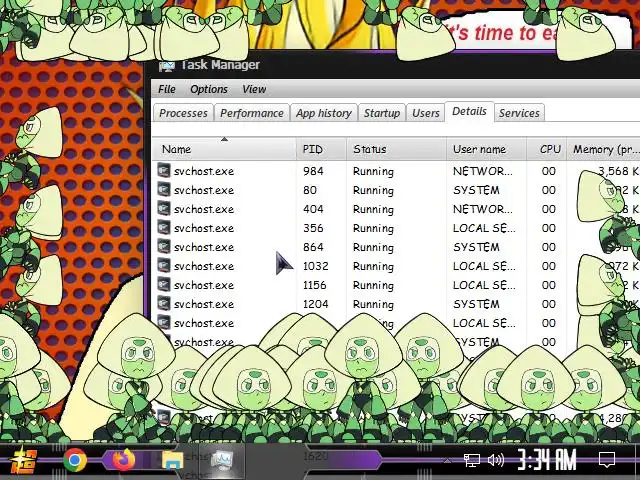
Task: Click PID value 80
Action: (x=310, y=190)
